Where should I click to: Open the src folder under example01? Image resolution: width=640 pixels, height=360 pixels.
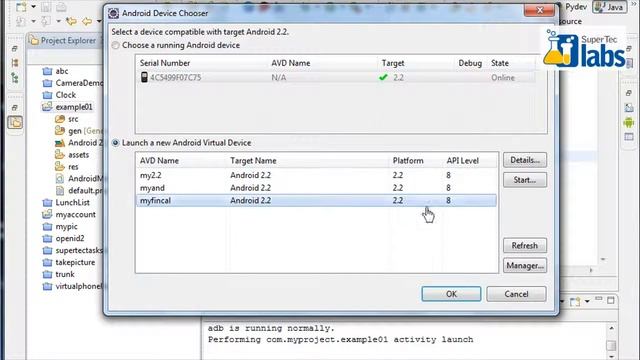coord(67,119)
